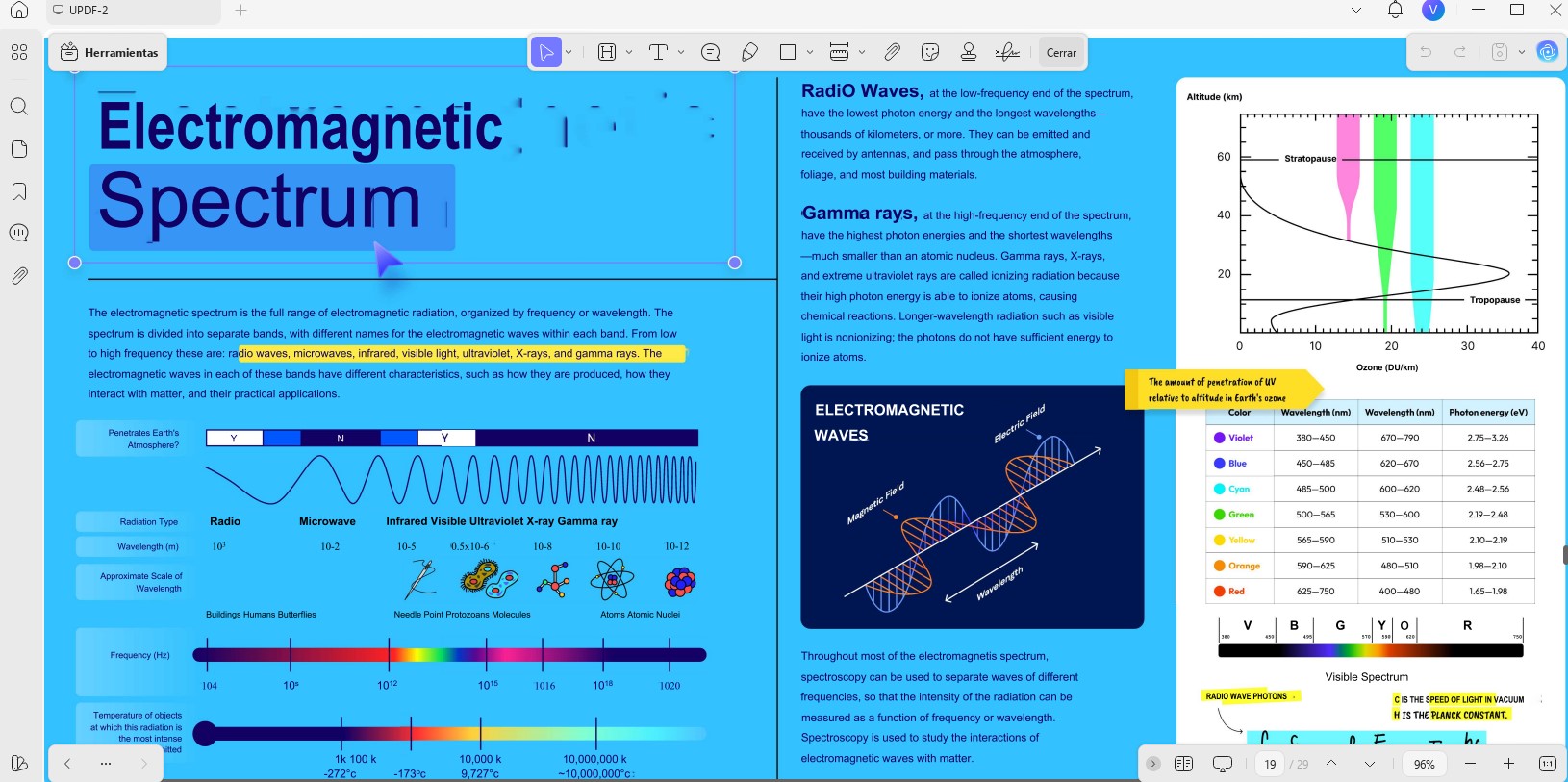Viewport: 1568px width, 782px height.
Task: Go to the UPDF home screen
Action: pos(19,11)
